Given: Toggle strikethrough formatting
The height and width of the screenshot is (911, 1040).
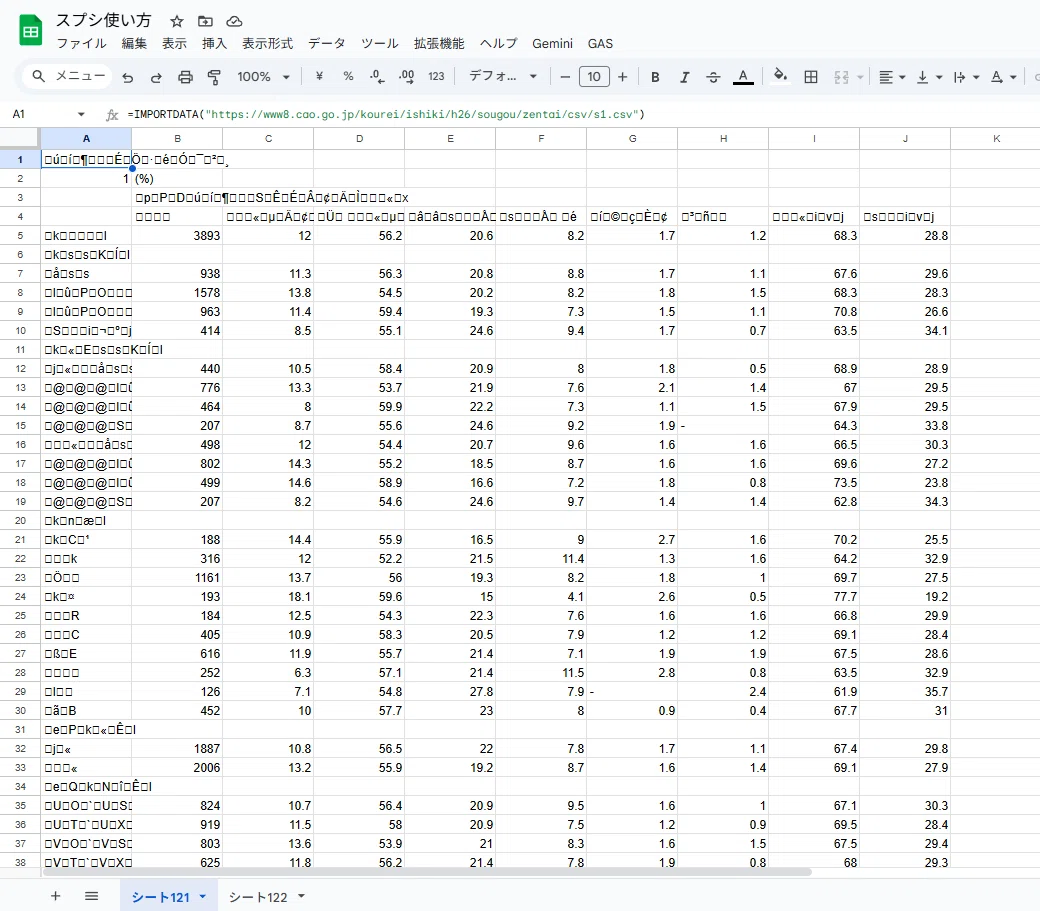Looking at the screenshot, I should coord(713,77).
